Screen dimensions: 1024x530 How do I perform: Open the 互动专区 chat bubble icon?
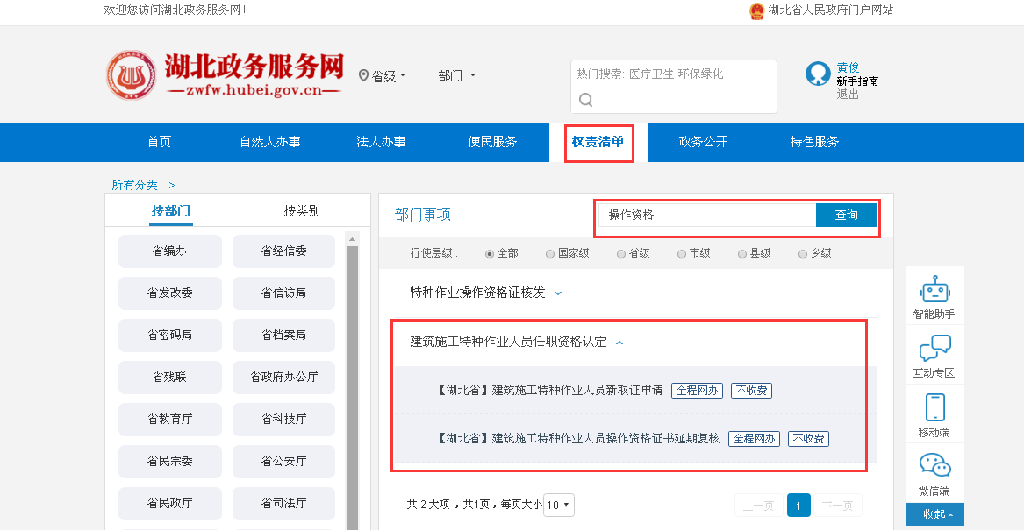point(934,350)
